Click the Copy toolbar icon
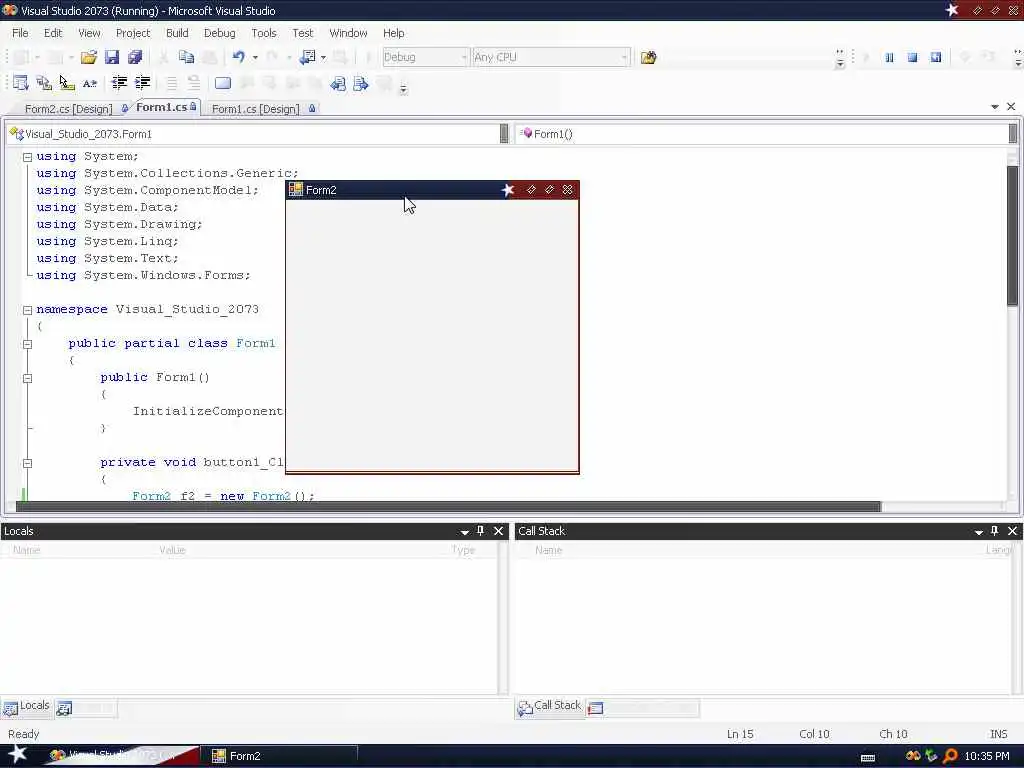The width and height of the screenshot is (1024, 768). click(186, 57)
